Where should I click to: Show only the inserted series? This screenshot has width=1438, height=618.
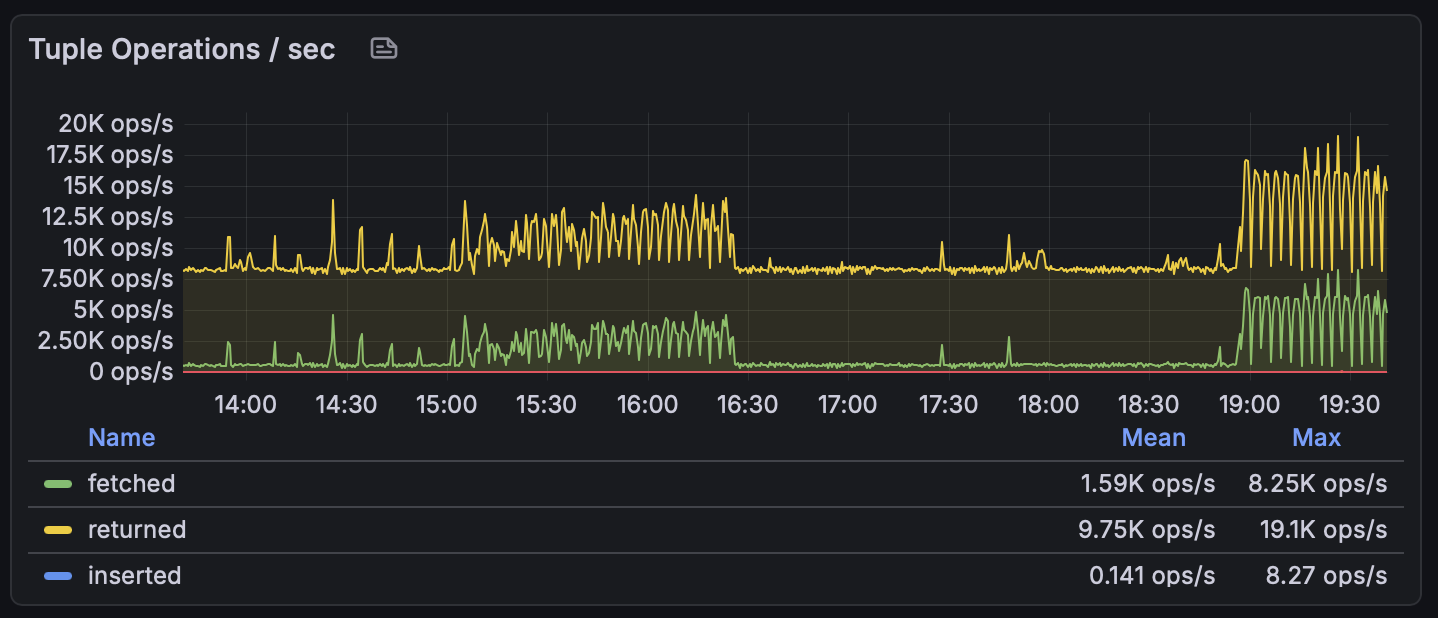(x=135, y=575)
